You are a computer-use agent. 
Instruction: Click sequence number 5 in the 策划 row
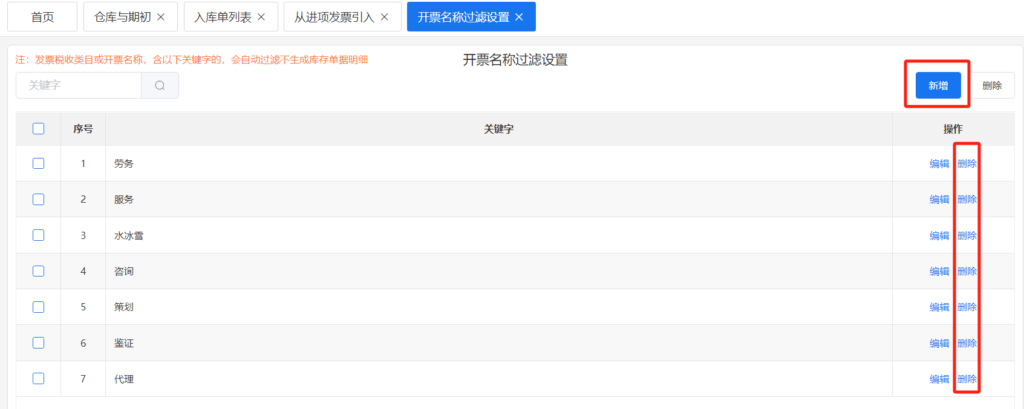83,307
